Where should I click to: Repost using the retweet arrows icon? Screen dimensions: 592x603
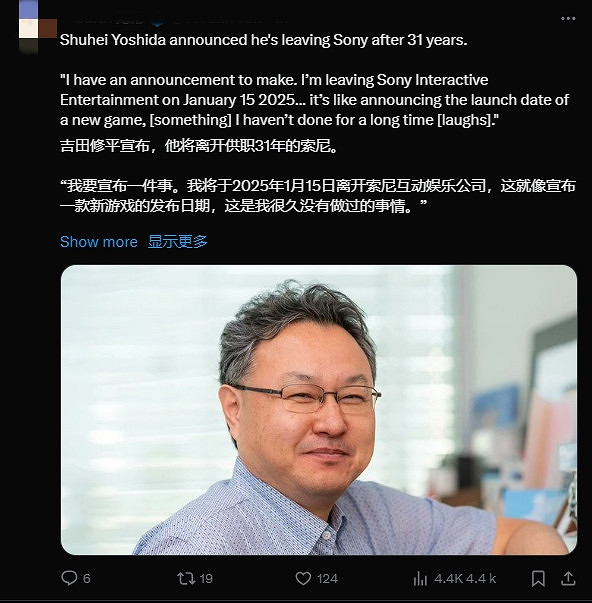tap(186, 578)
